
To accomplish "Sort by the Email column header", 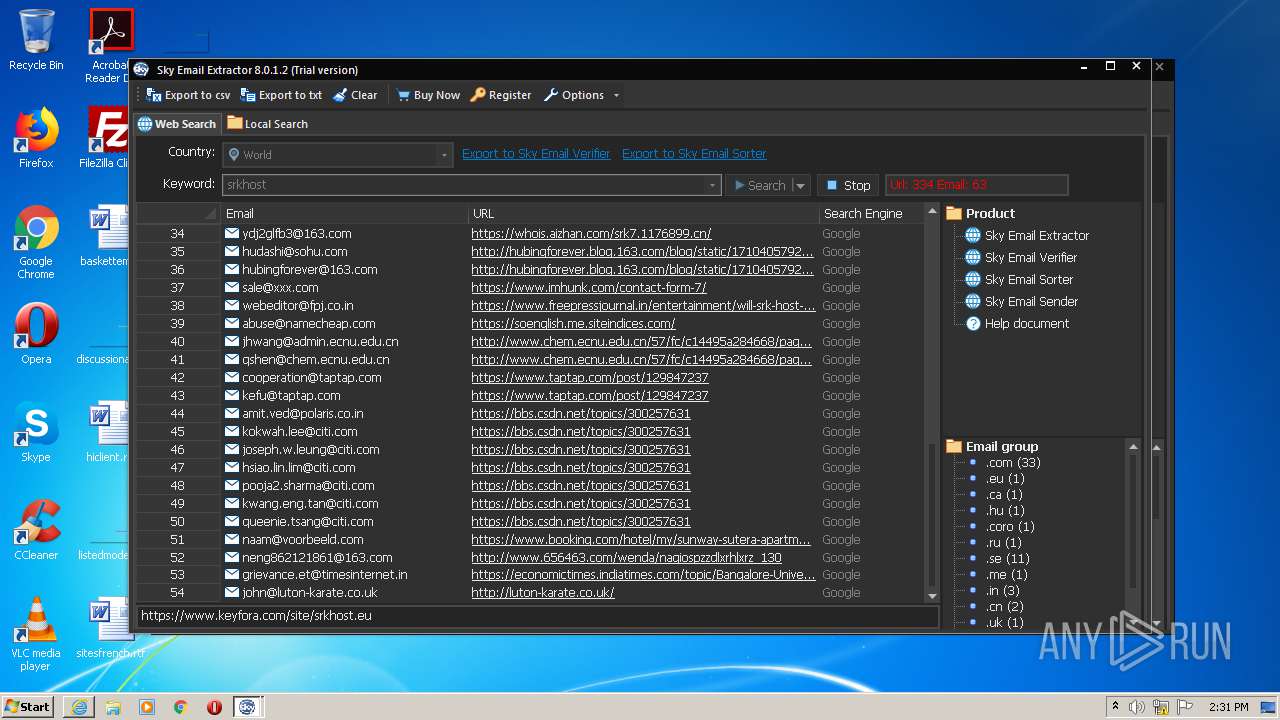I will pyautogui.click(x=344, y=213).
